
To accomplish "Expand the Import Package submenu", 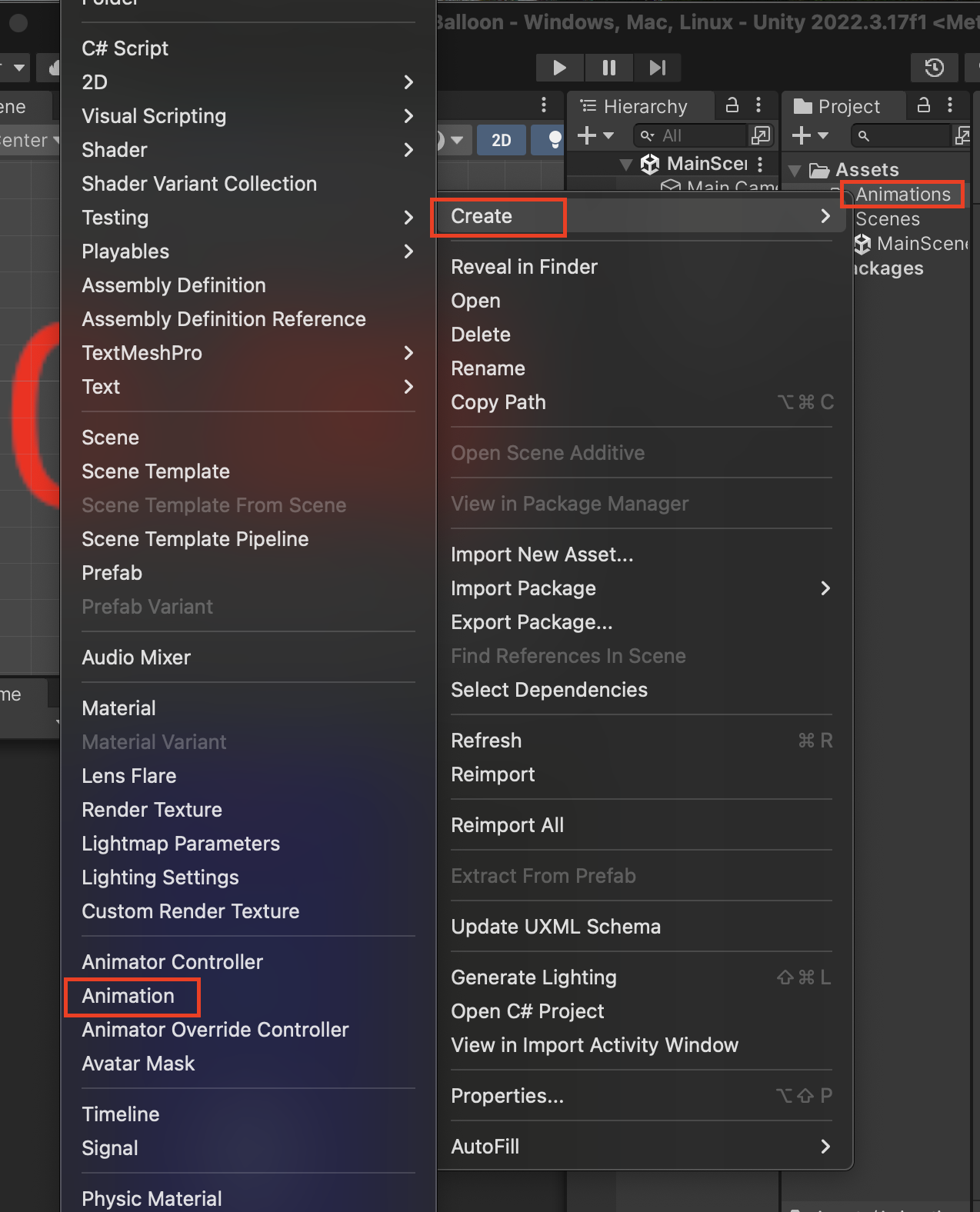I will [x=642, y=588].
